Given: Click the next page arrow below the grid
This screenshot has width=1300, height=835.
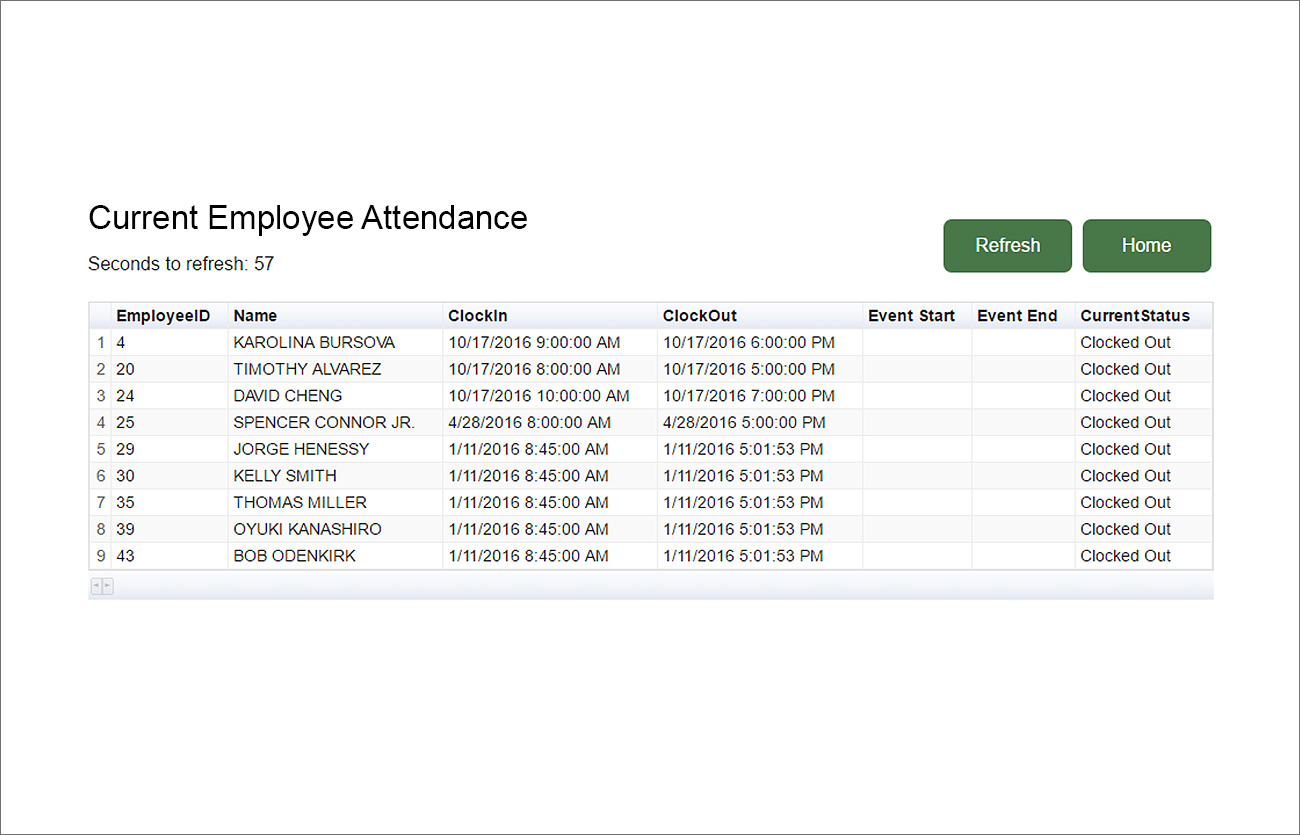Looking at the screenshot, I should [108, 586].
